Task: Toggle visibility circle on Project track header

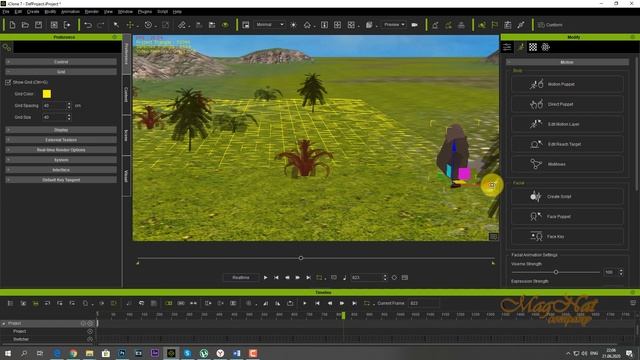Action: pyautogui.click(x=90, y=323)
